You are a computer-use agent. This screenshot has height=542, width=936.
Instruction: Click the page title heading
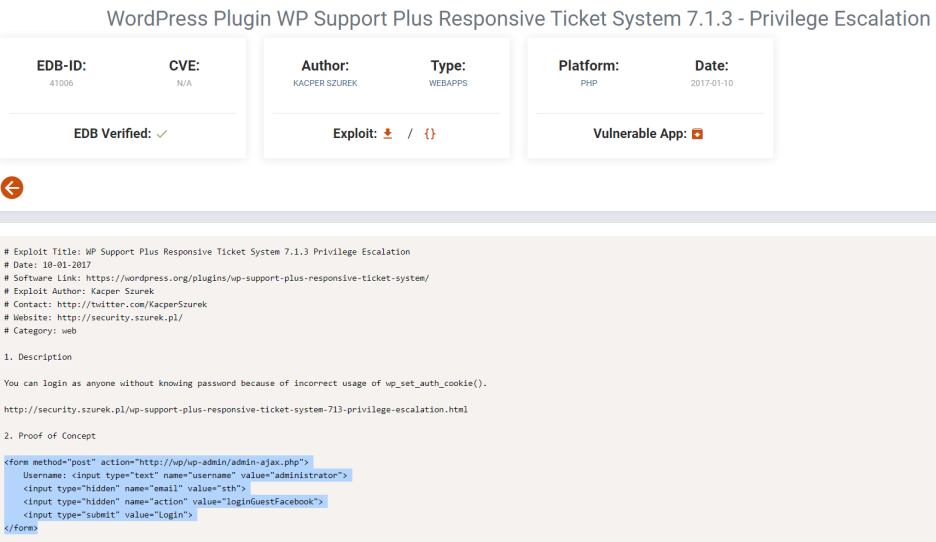tap(518, 19)
